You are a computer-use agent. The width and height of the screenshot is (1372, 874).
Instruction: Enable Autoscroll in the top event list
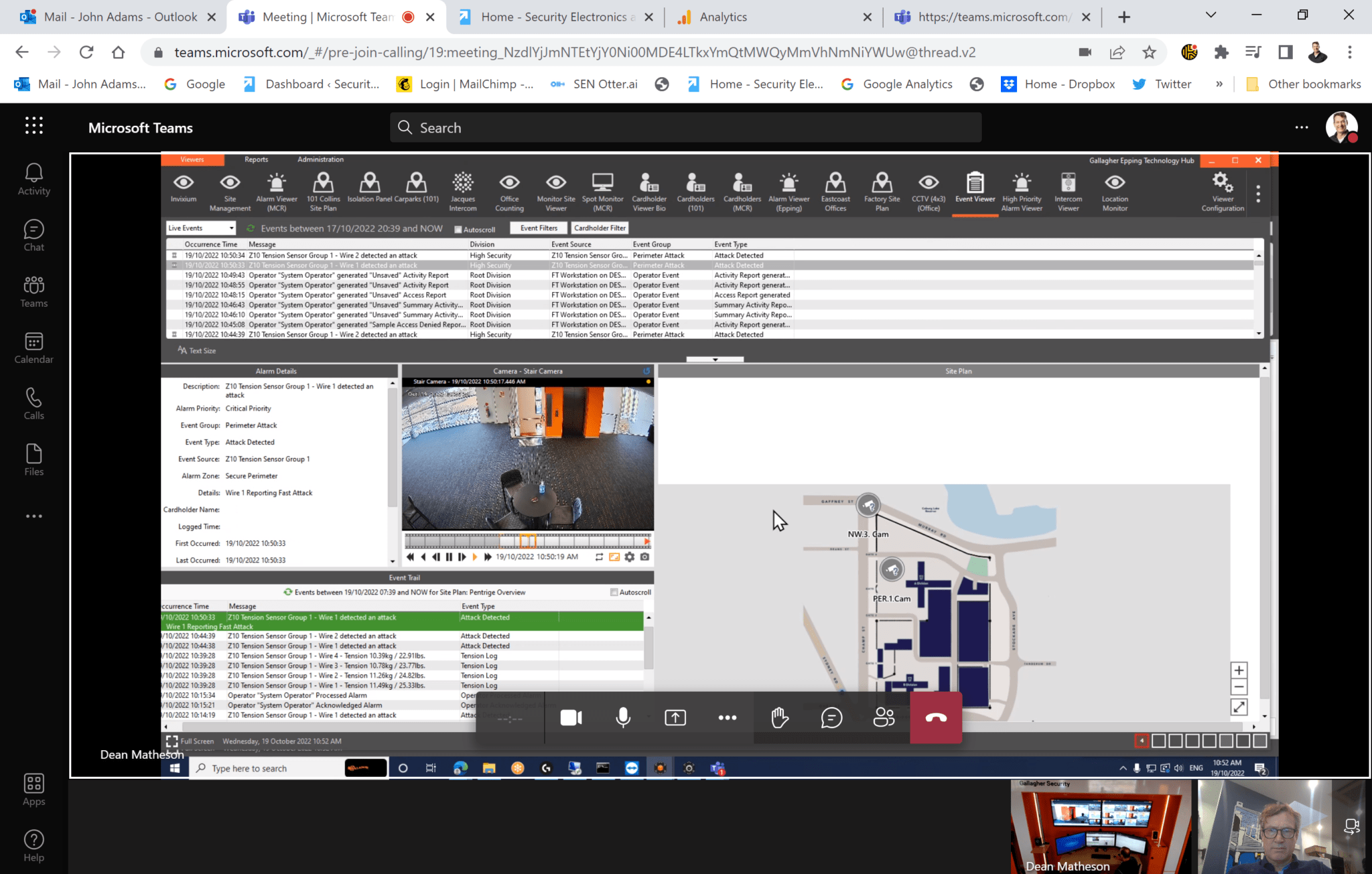click(x=458, y=228)
